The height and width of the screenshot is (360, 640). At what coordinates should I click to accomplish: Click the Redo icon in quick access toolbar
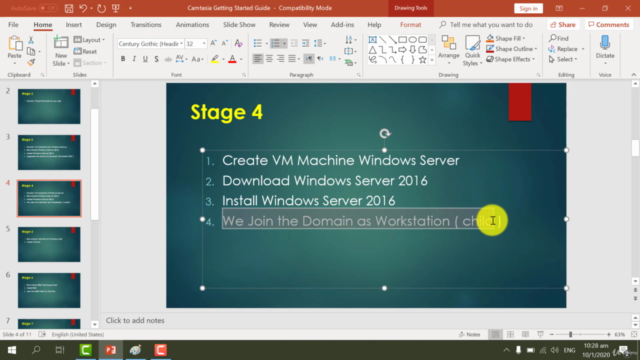coord(102,8)
